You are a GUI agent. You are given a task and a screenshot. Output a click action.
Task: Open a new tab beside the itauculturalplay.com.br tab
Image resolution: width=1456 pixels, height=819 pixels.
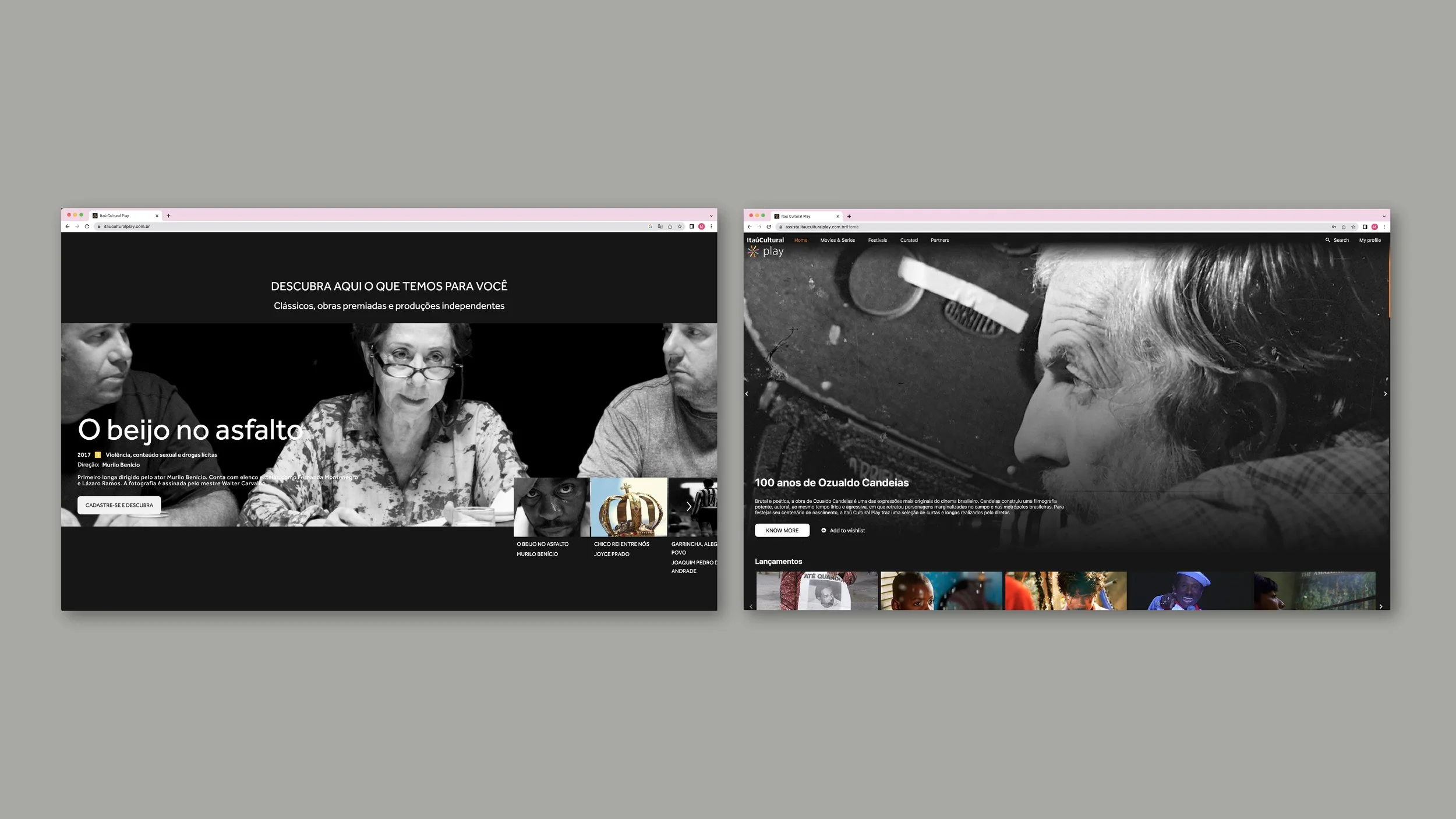pyautogui.click(x=168, y=216)
